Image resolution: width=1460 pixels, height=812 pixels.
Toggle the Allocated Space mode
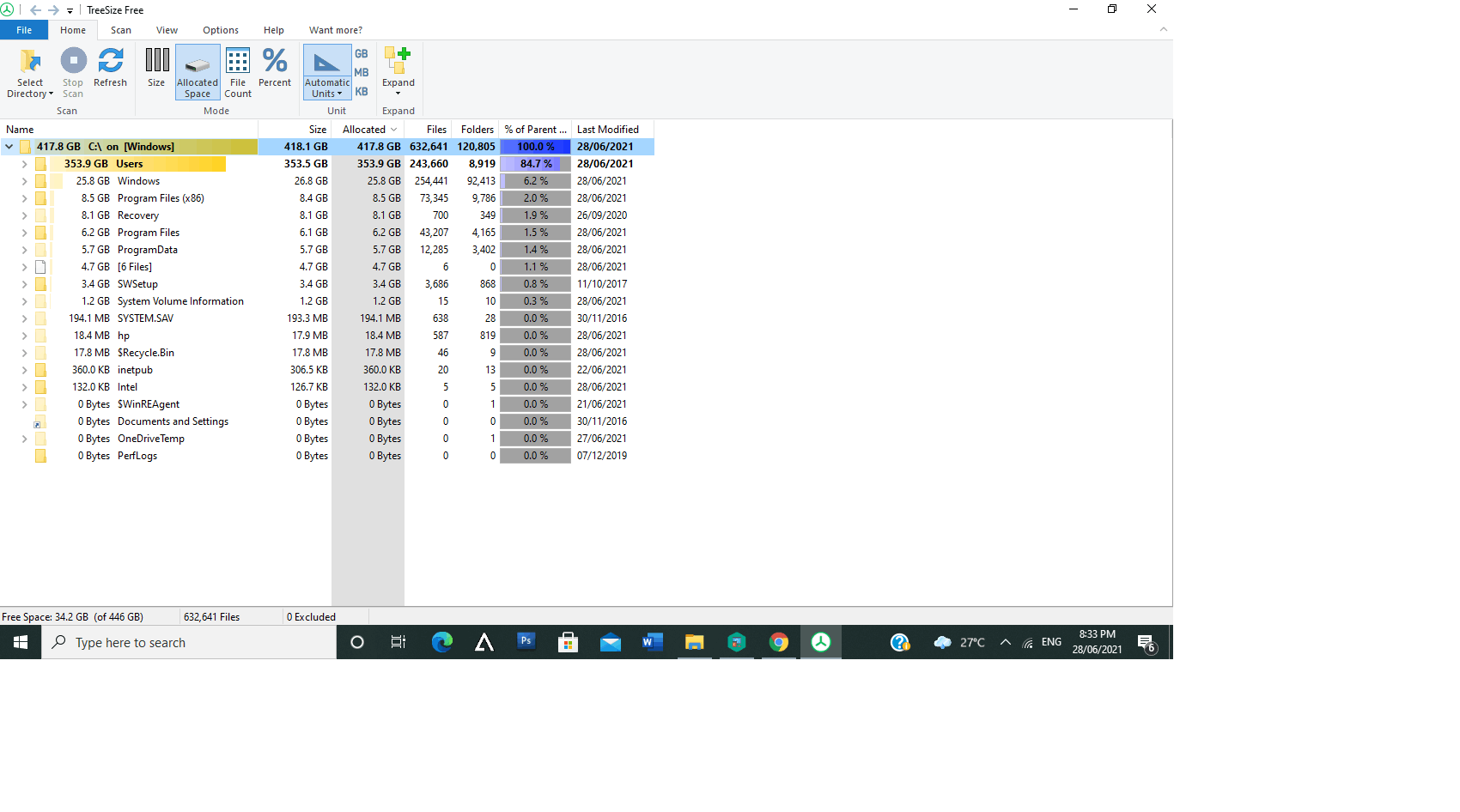pos(198,72)
